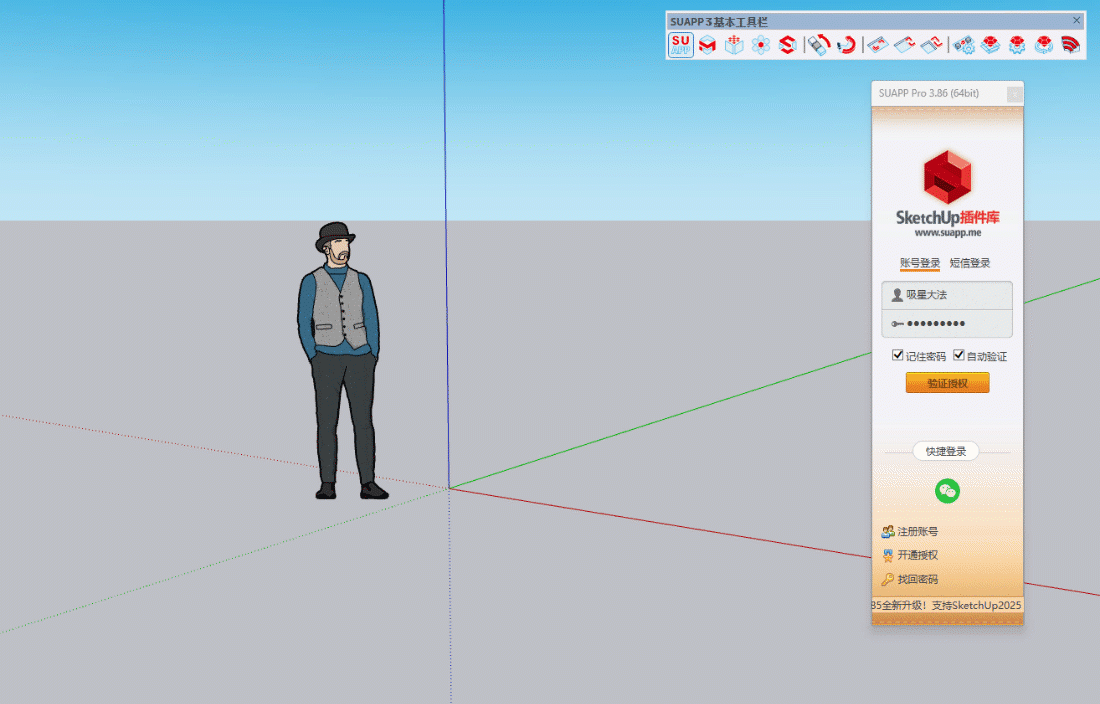The height and width of the screenshot is (704, 1100).
Task: Click the red wifi signal icon
Action: (1071, 45)
